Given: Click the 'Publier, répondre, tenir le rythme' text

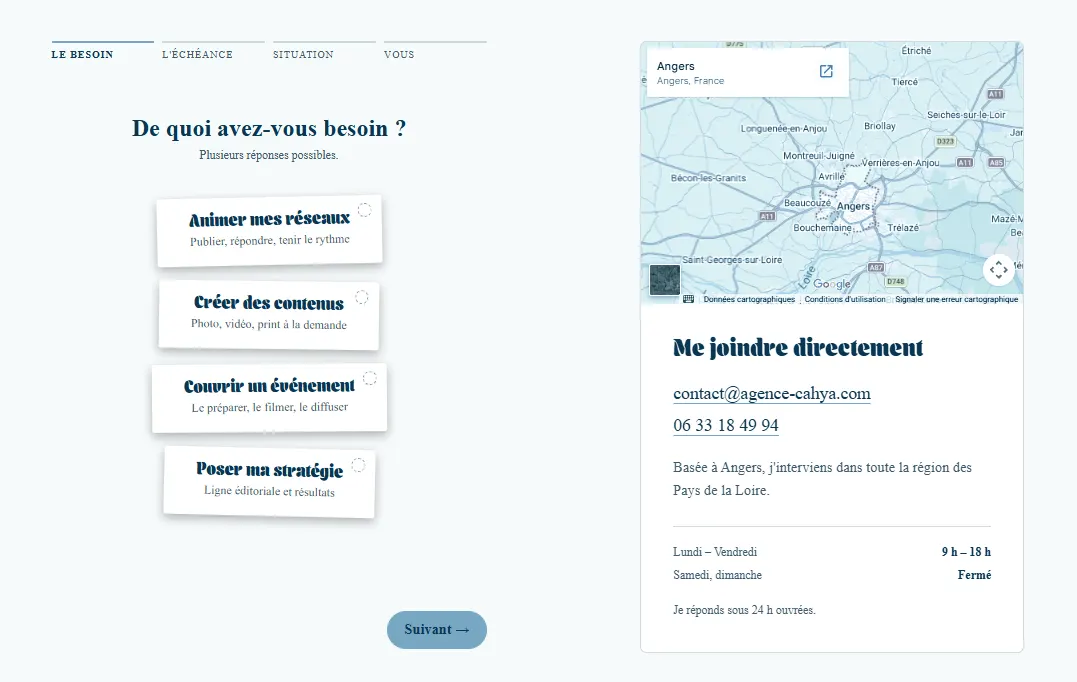Looking at the screenshot, I should point(270,240).
